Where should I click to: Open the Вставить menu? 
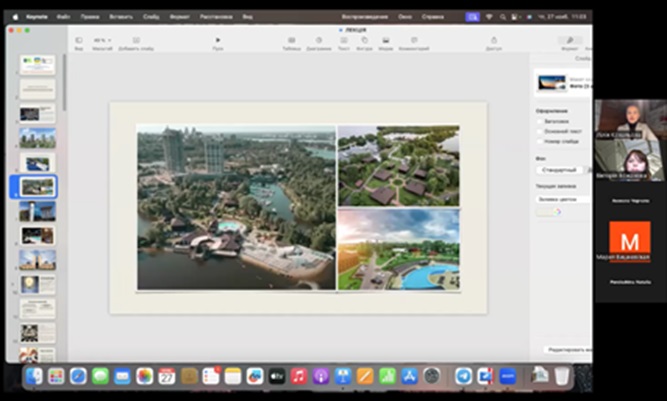pyautogui.click(x=123, y=17)
